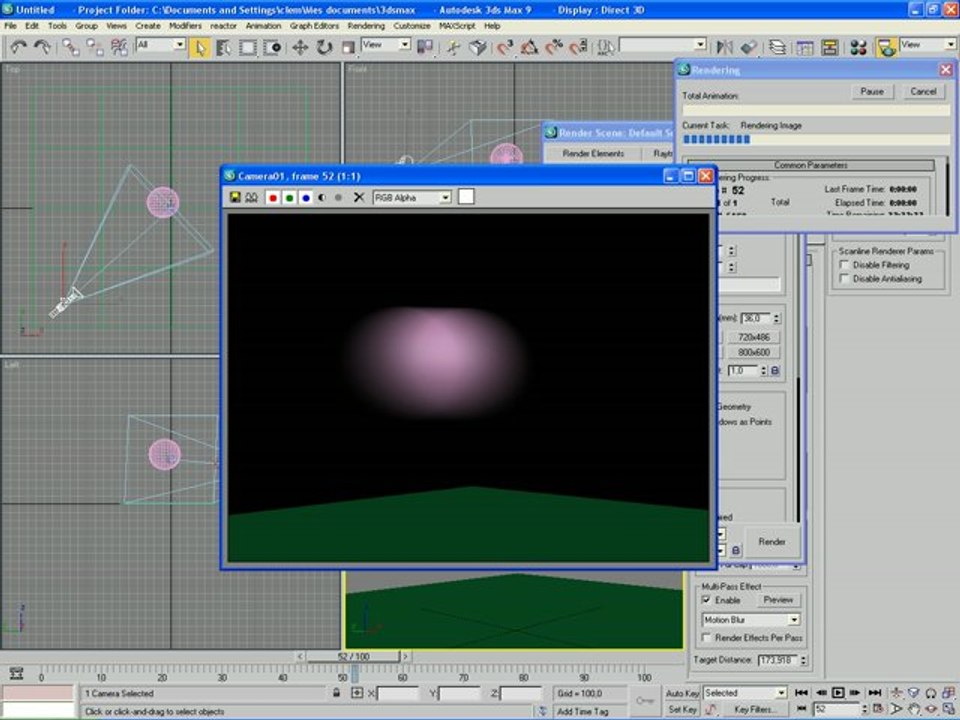Click the Mirror tool icon
The image size is (960, 720).
725,47
